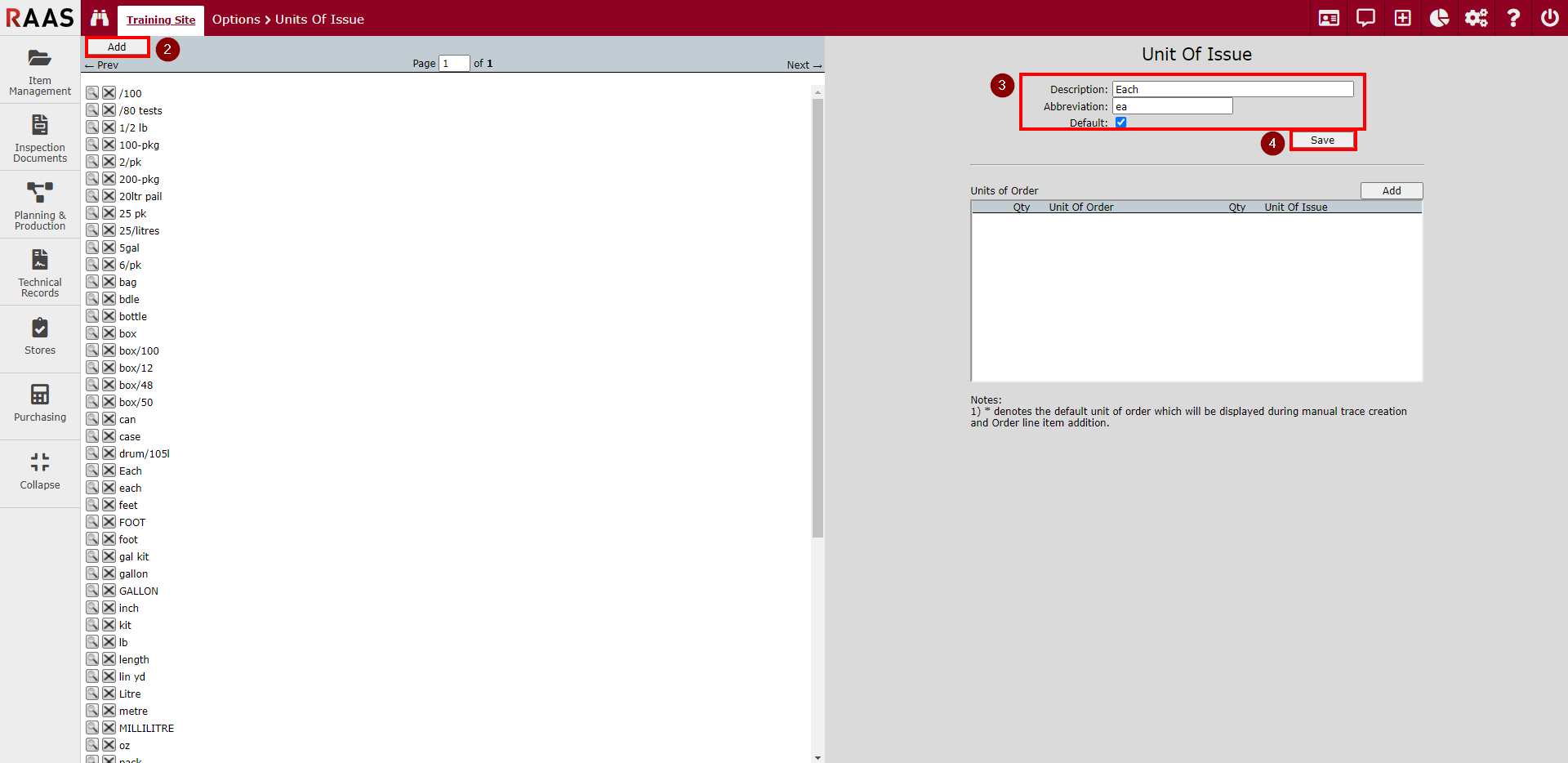
Task: Click the Save button
Action: 1322,141
